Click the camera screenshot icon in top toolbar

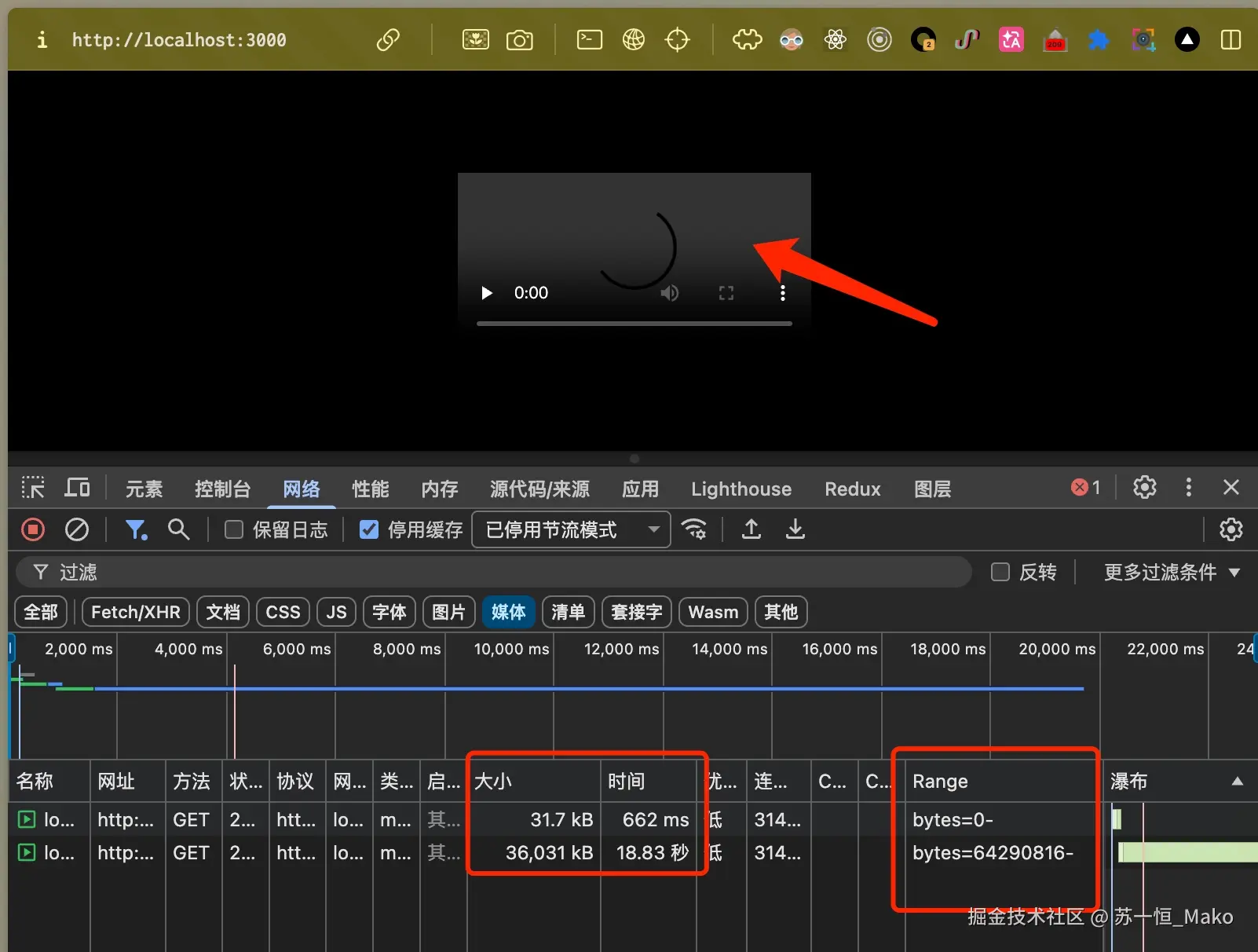click(519, 39)
